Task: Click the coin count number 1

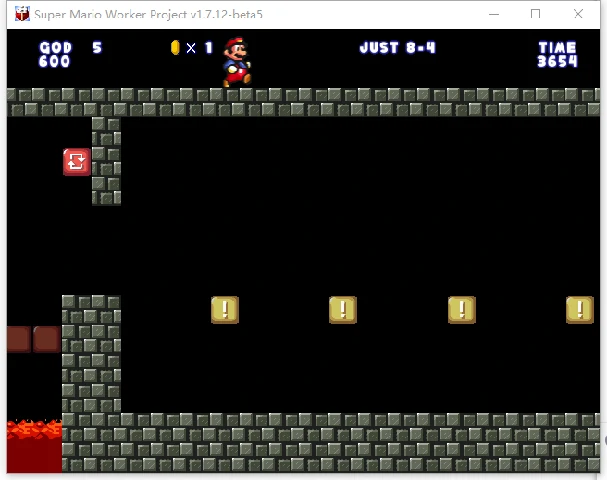Action: click(x=209, y=48)
